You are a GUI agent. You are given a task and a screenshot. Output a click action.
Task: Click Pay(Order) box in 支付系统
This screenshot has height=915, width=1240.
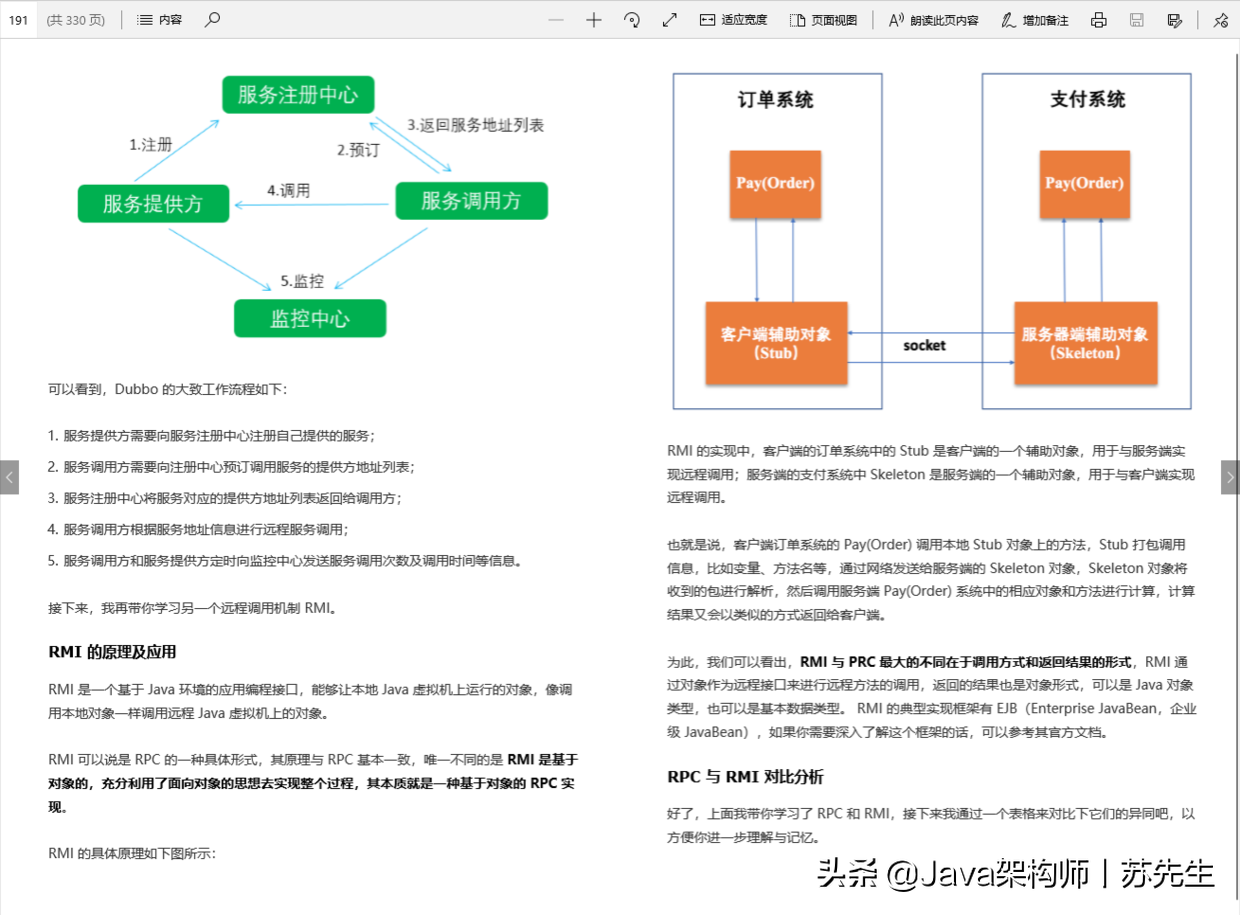point(1085,184)
